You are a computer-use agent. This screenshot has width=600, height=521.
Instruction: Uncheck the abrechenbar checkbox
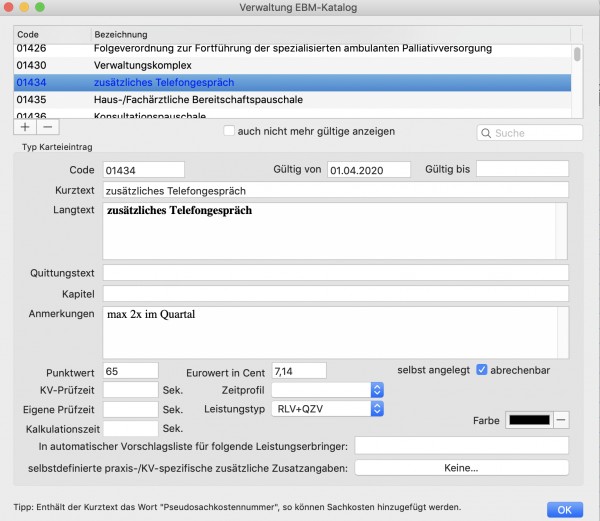[481, 370]
